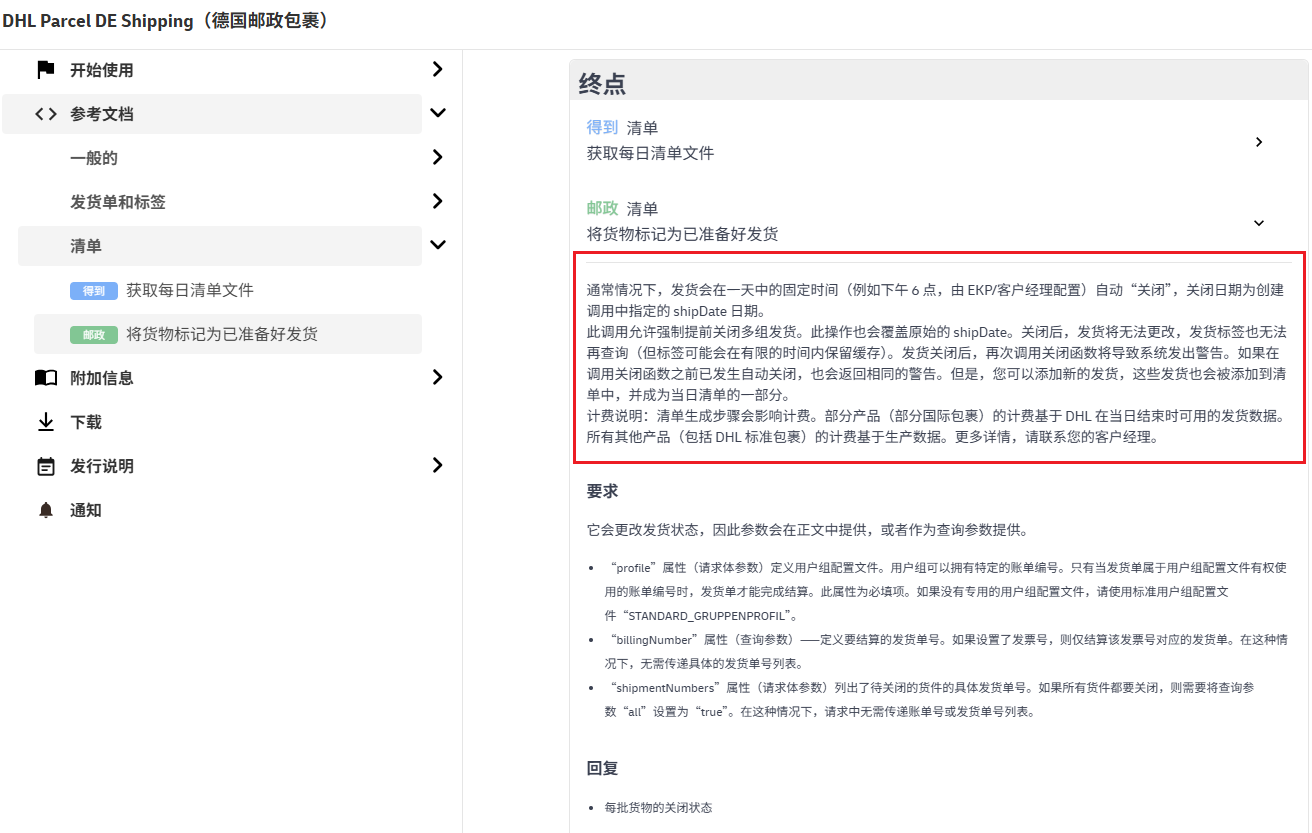Viewport: 1312px width, 833px height.
Task: Collapse the 清单 submenu chevron
Action: point(437,245)
